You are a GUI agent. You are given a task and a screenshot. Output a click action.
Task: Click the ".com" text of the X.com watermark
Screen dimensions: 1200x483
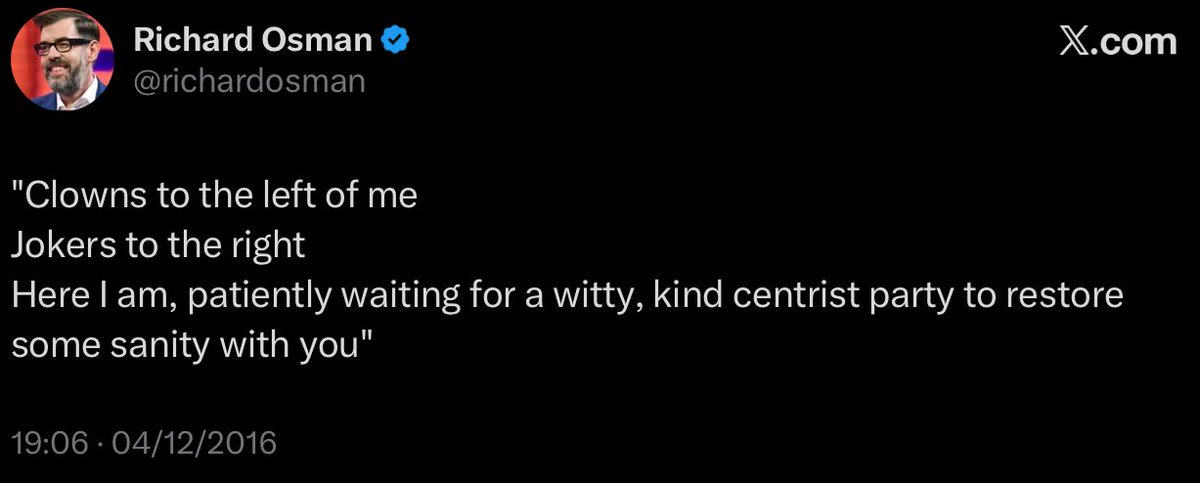[x=1135, y=42]
